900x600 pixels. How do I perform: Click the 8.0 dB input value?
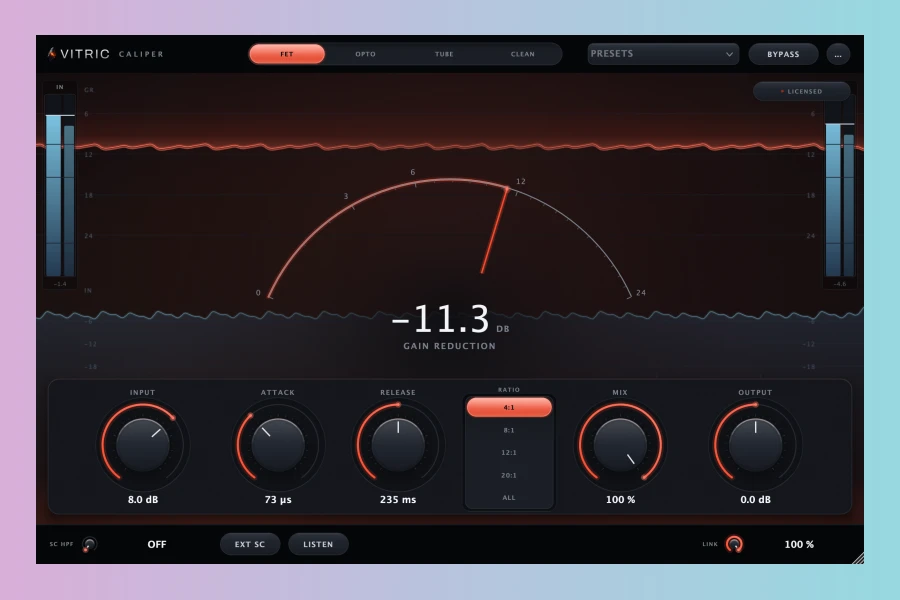point(143,500)
